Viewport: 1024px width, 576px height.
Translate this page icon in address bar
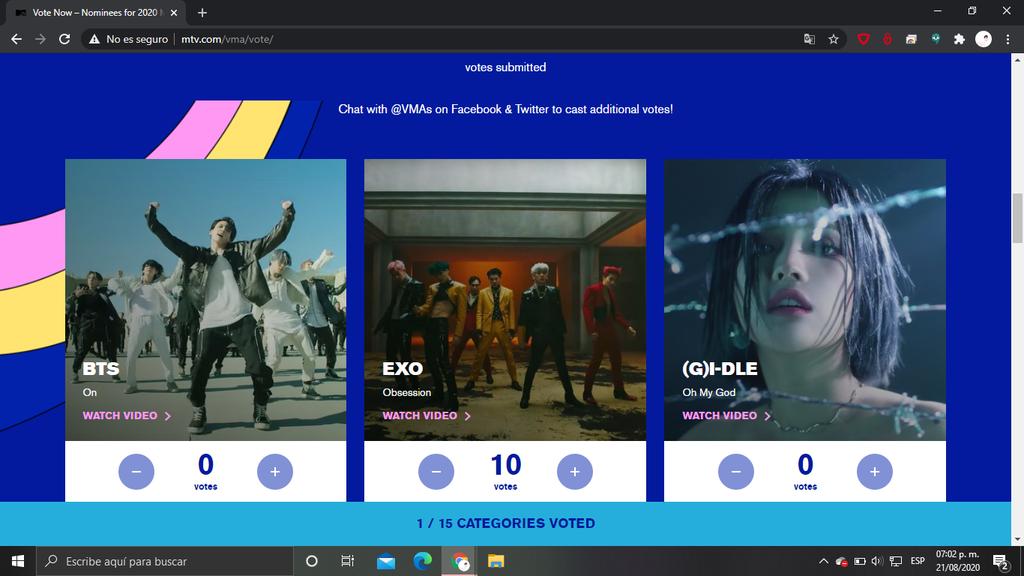pyautogui.click(x=809, y=39)
